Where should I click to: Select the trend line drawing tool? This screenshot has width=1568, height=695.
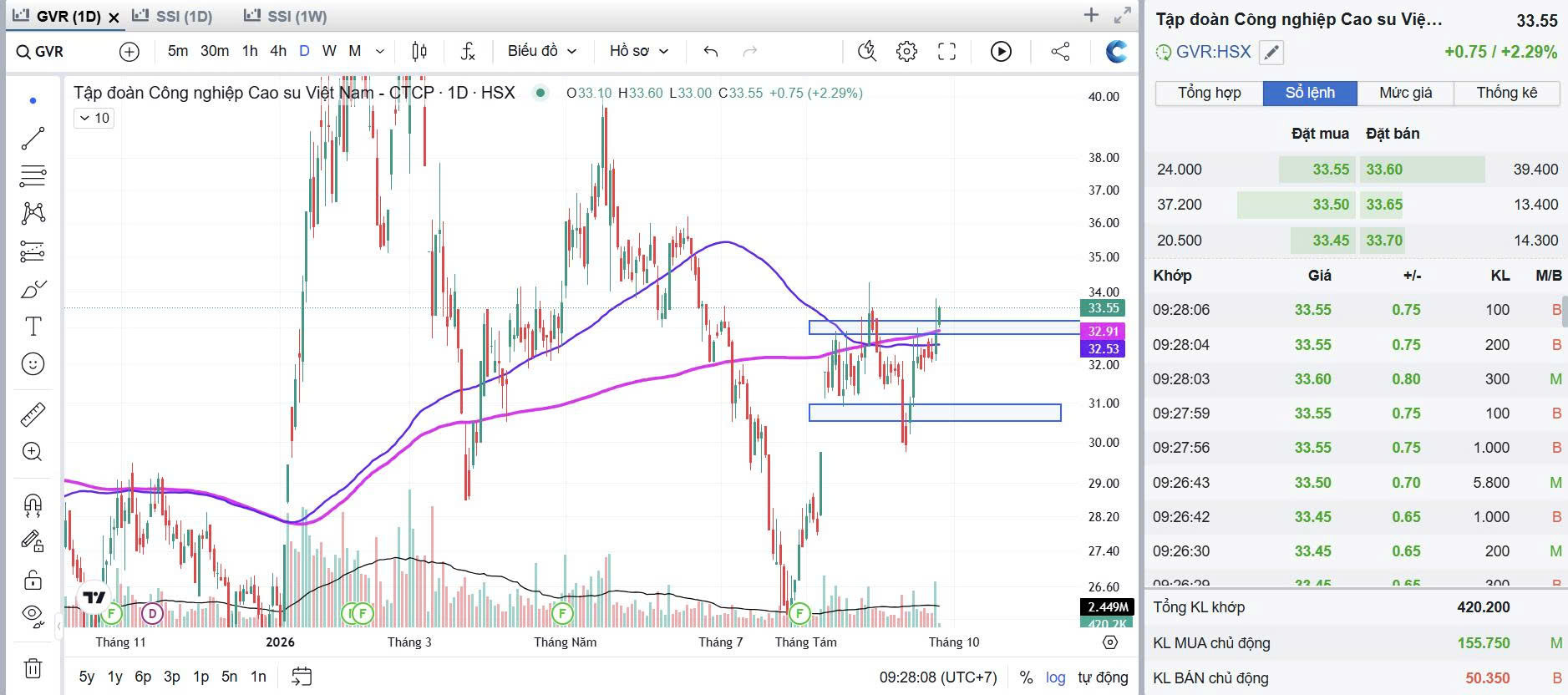(33, 139)
